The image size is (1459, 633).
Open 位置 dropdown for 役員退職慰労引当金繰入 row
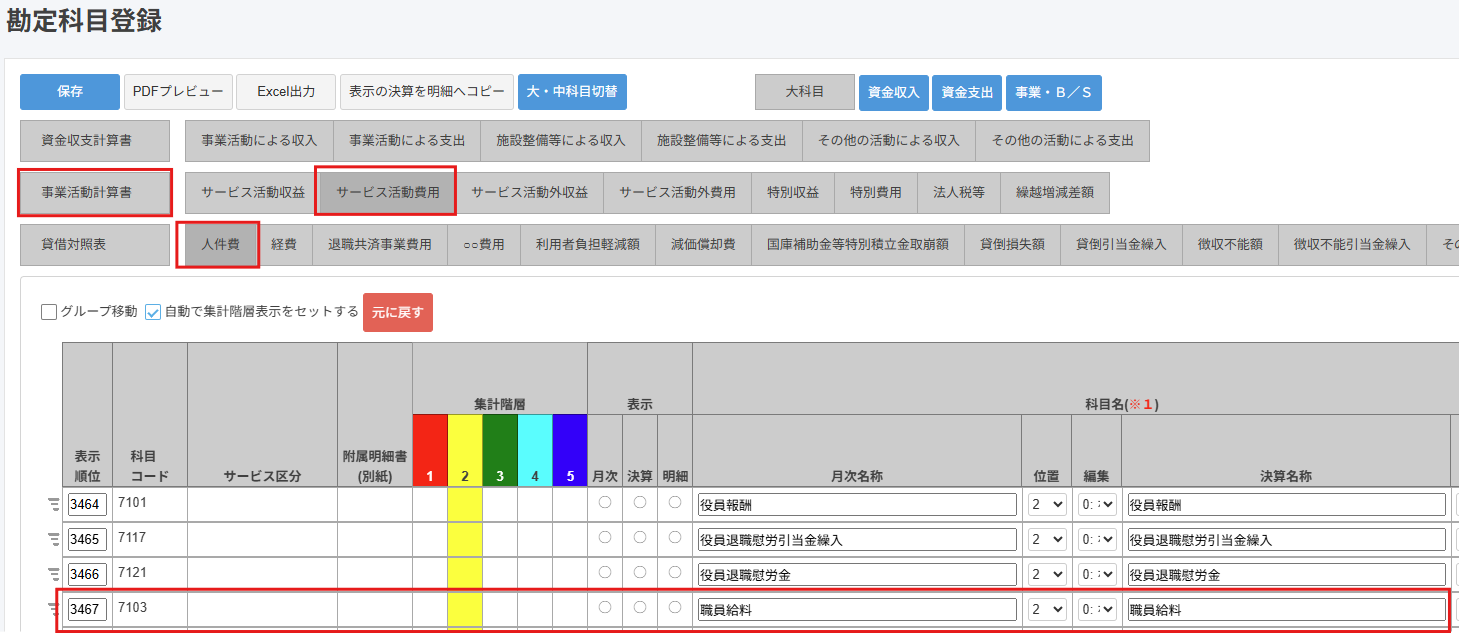1047,540
